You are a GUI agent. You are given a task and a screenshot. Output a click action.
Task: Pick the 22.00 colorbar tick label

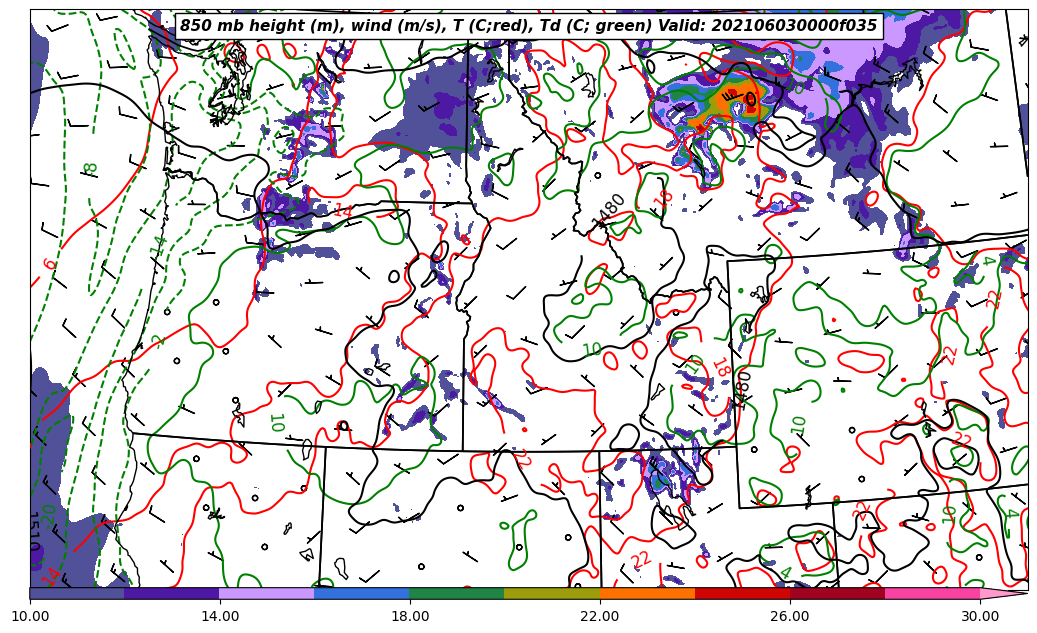coord(600,617)
